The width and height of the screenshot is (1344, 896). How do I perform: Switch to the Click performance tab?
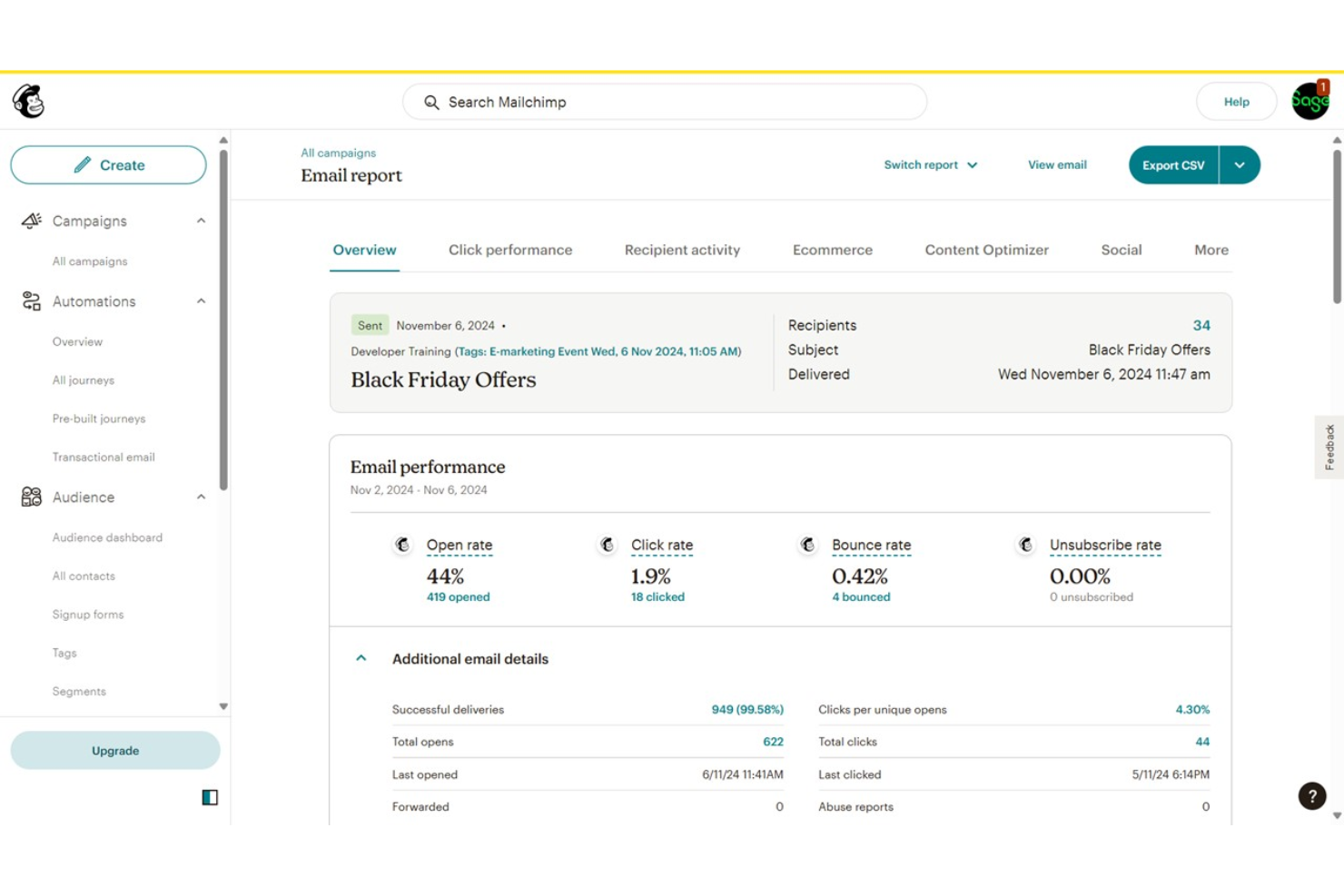click(509, 250)
